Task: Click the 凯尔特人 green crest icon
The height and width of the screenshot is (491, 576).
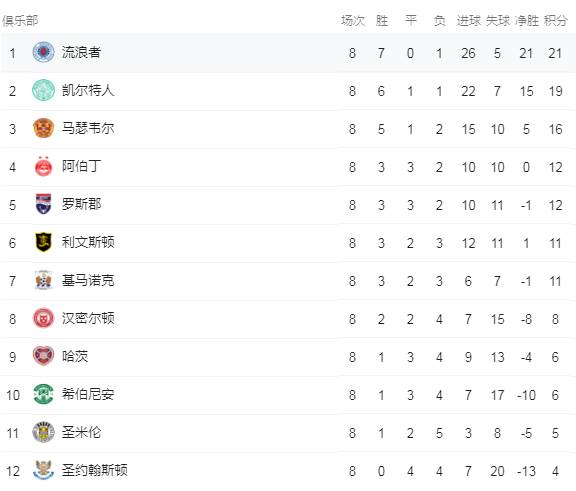Action: point(43,90)
